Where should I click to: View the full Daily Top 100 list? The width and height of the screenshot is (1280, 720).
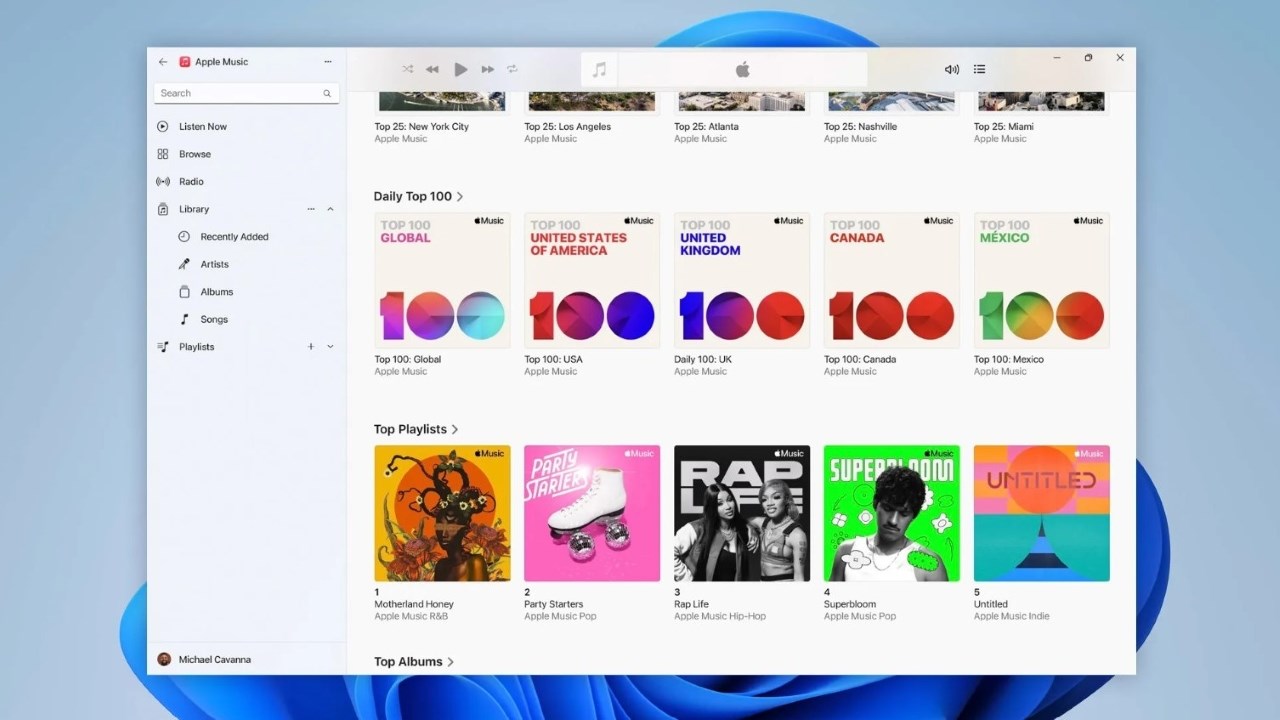tap(457, 196)
